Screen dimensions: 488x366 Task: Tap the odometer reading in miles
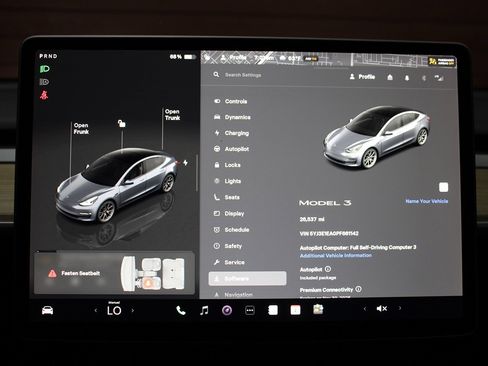point(312,219)
